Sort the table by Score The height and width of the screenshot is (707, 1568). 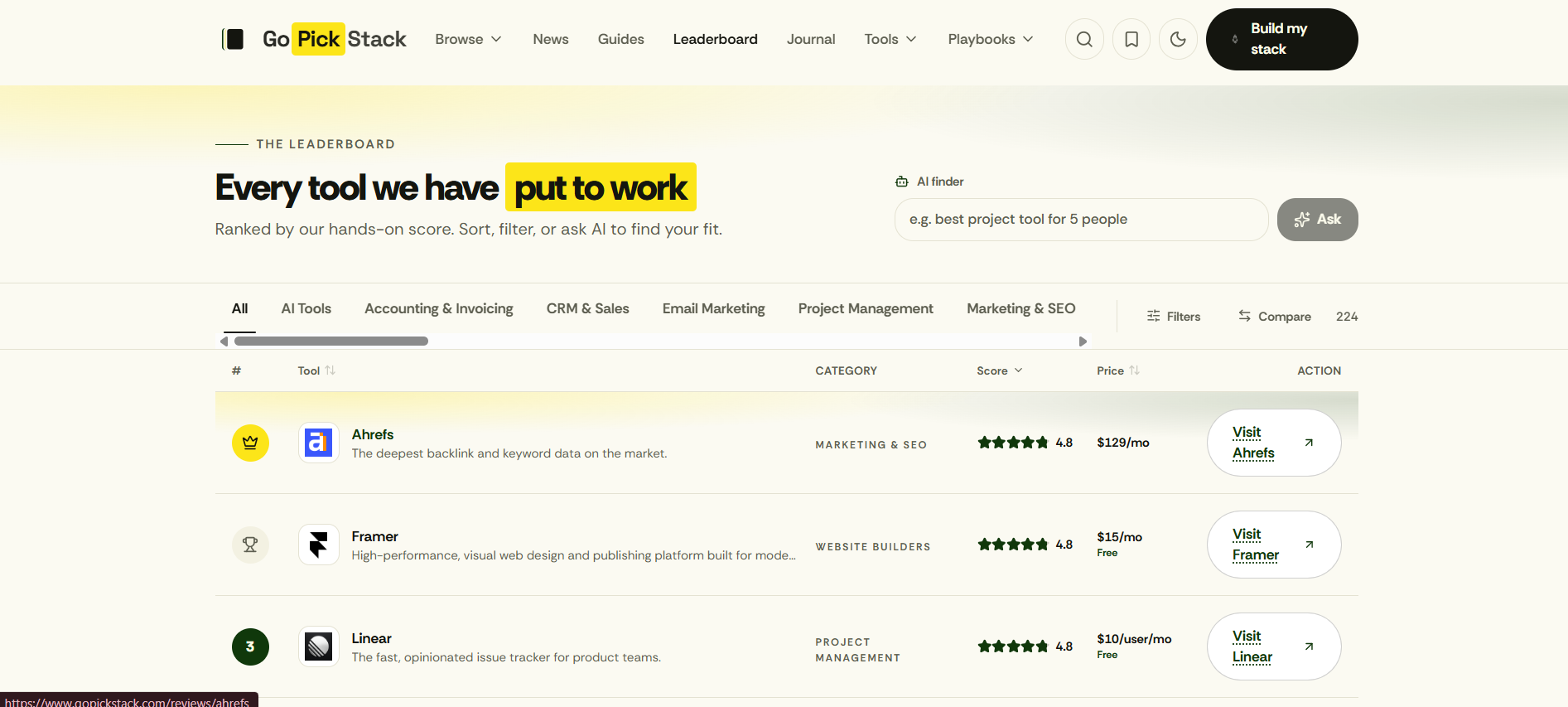[x=1000, y=370]
